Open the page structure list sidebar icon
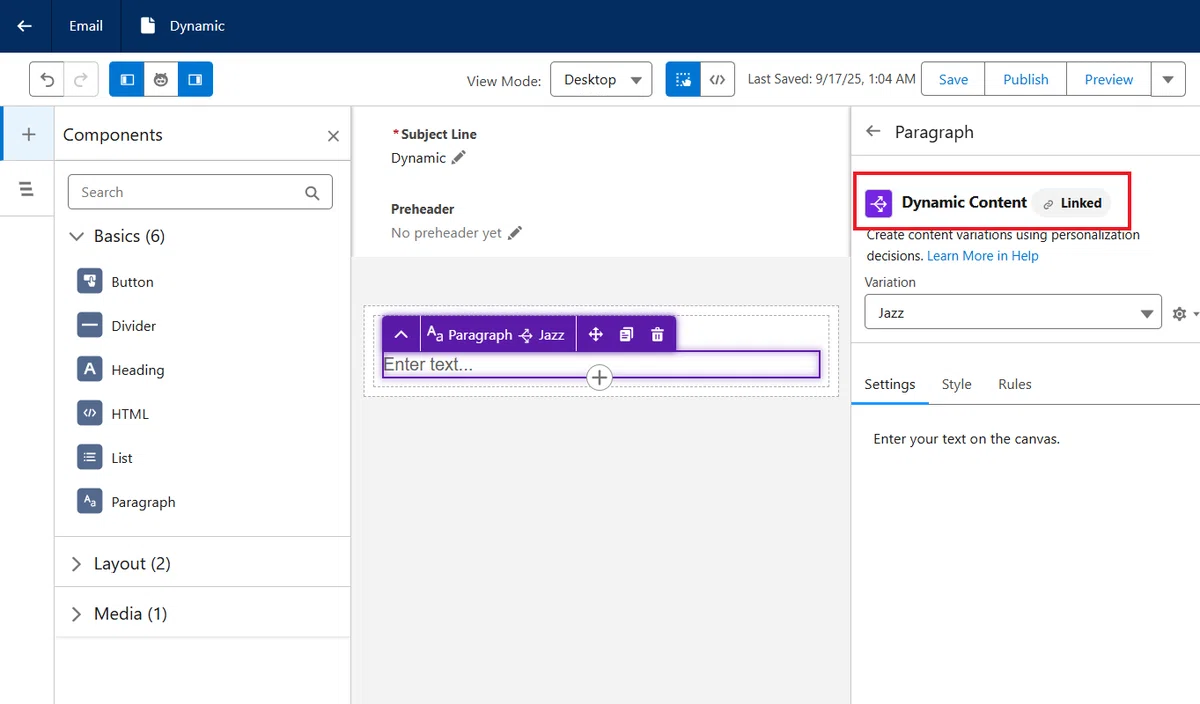Image resolution: width=1200 pixels, height=704 pixels. (x=27, y=188)
